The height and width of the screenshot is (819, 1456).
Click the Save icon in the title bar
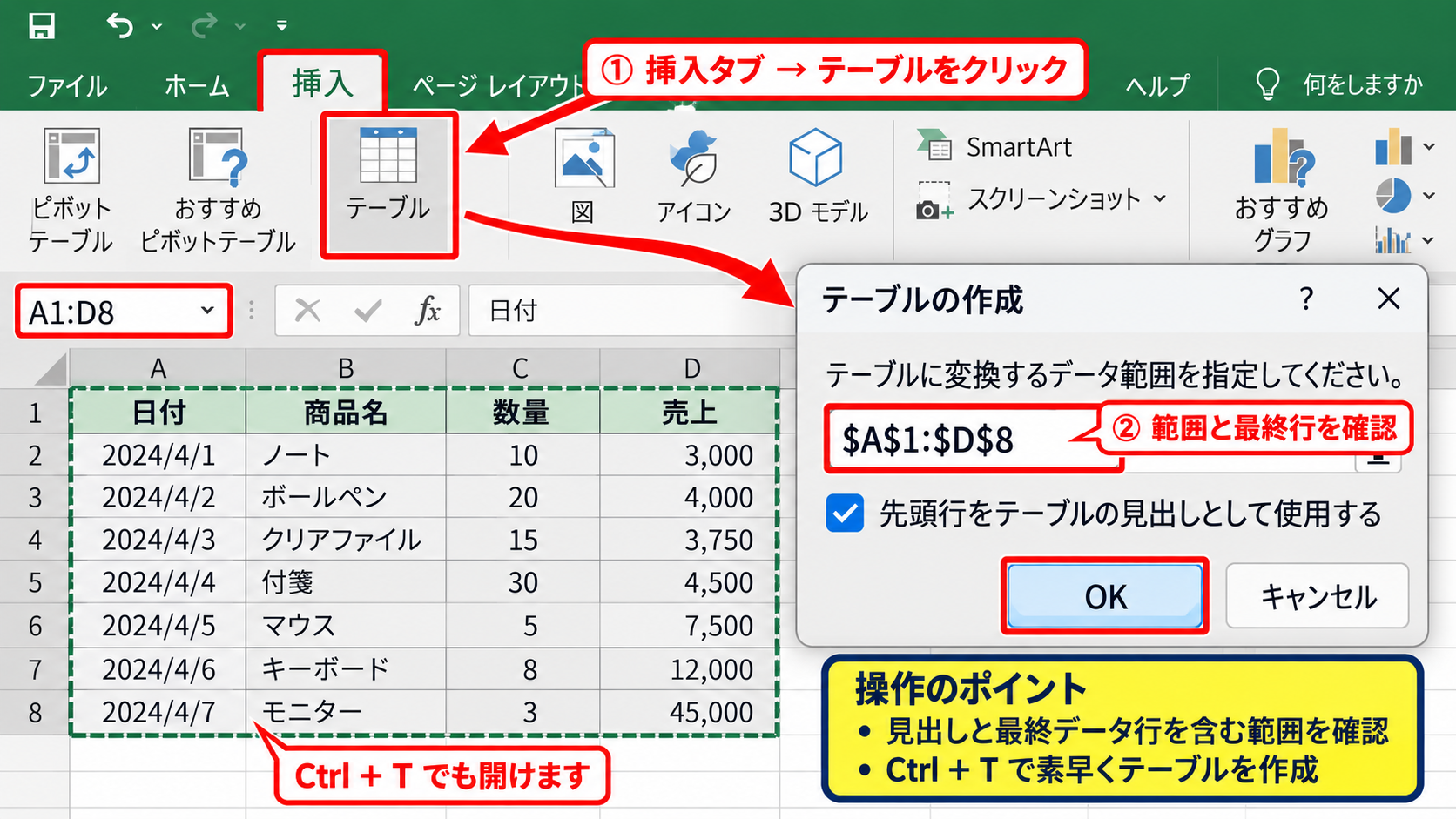click(41, 25)
